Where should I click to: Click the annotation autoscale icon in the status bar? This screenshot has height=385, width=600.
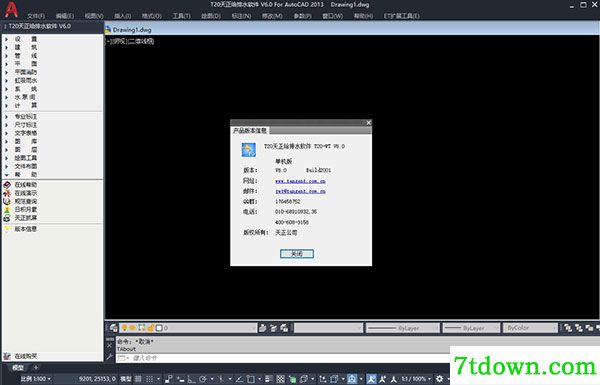point(383,379)
